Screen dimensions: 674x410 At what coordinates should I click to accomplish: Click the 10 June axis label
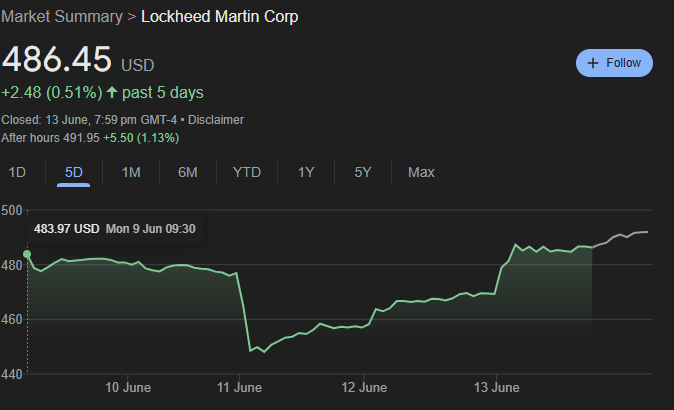pos(128,388)
